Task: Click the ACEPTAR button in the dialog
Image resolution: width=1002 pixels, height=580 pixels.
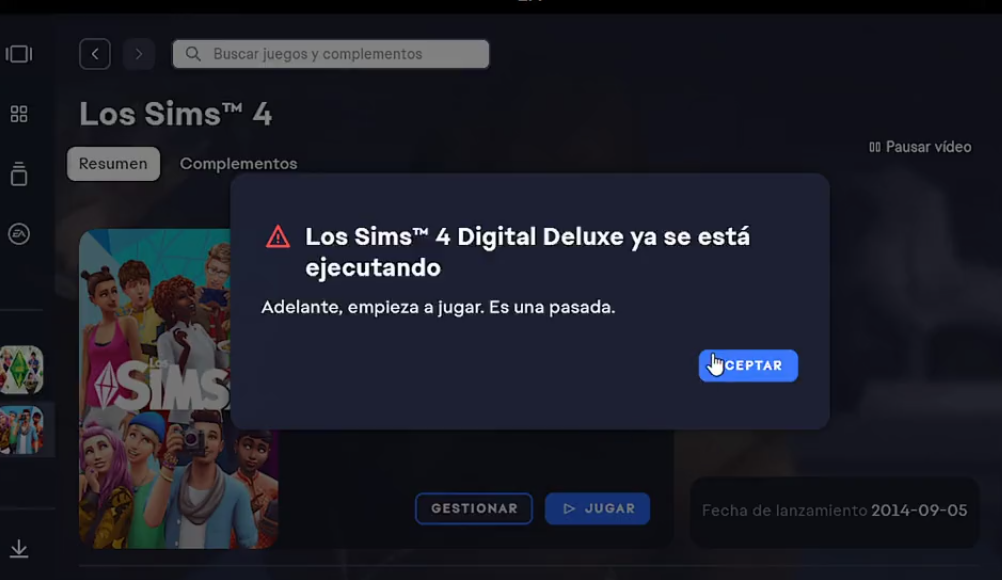Action: (748, 365)
